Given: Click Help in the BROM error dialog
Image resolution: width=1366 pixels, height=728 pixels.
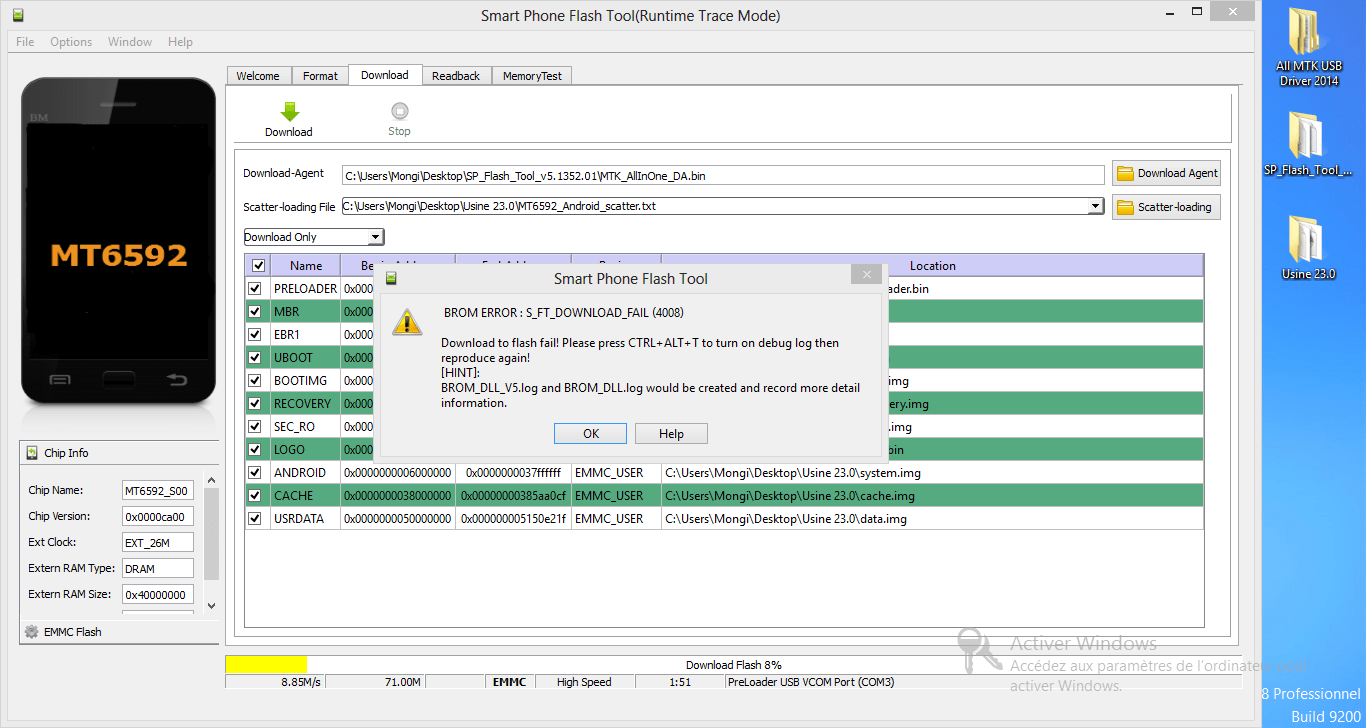Looking at the screenshot, I should (672, 434).
